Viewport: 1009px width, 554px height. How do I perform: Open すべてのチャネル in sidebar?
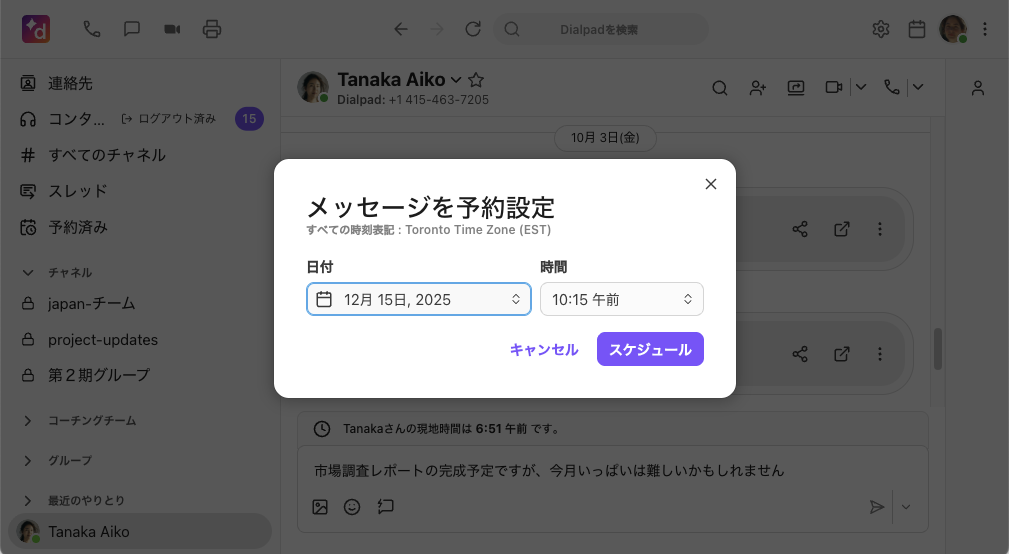tap(107, 155)
